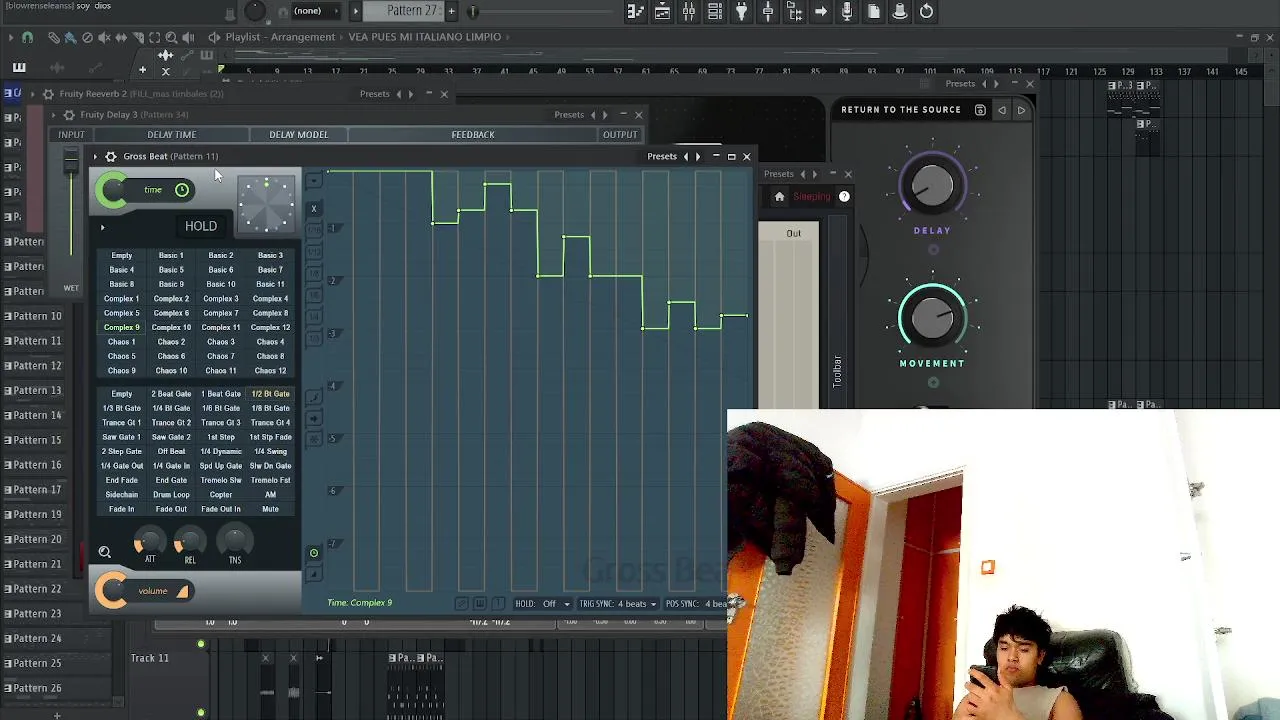The height and width of the screenshot is (720, 1280).
Task: Click the Out label in Sleeping plugin
Action: [x=793, y=234]
